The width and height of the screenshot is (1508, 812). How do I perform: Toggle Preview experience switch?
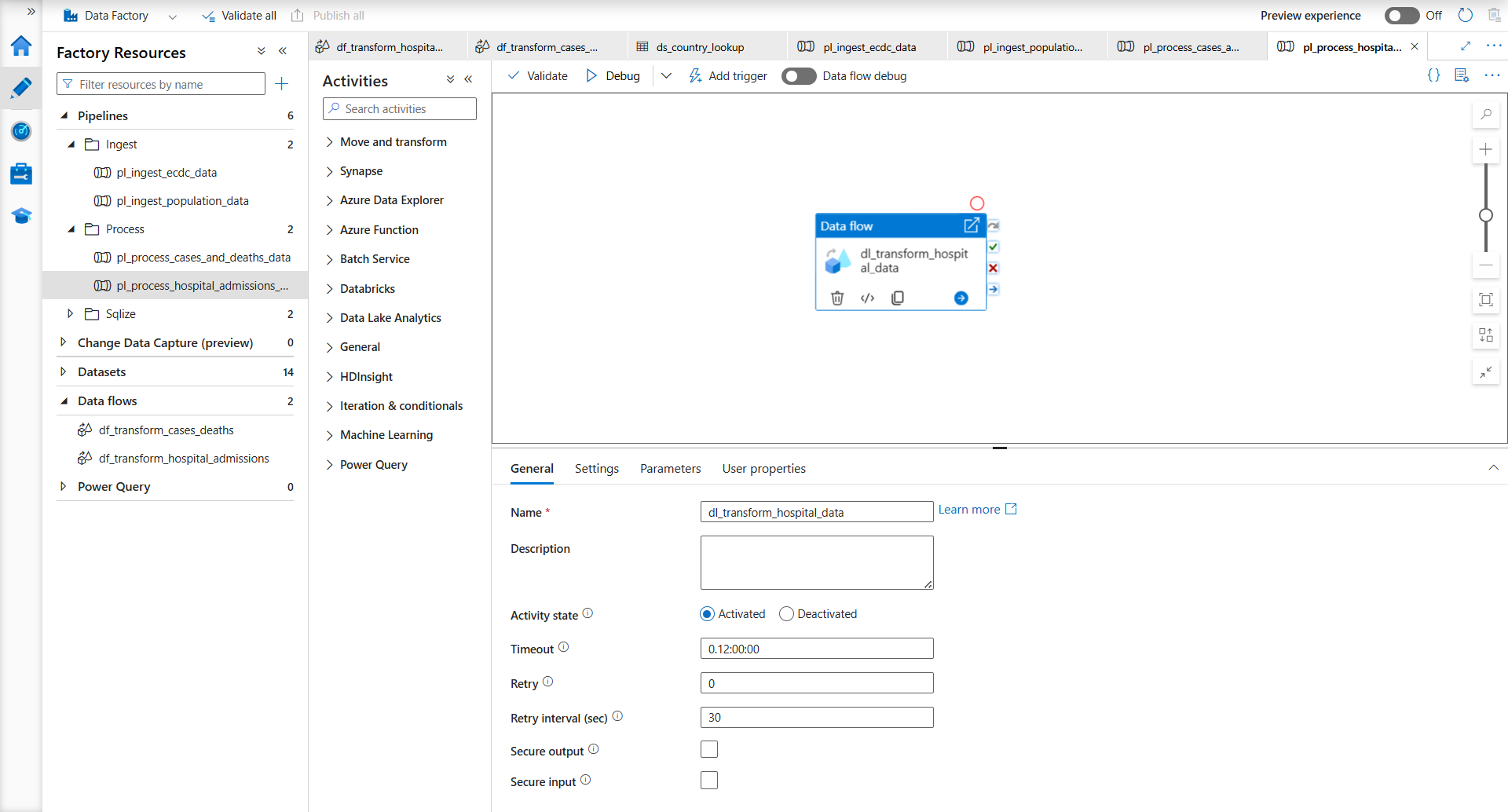pos(1402,16)
